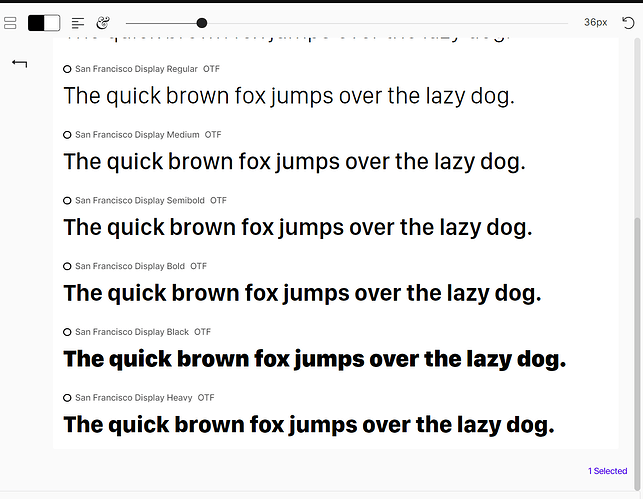643x499 pixels.
Task: Click the Regular weight preview sentence
Action: pos(289,97)
